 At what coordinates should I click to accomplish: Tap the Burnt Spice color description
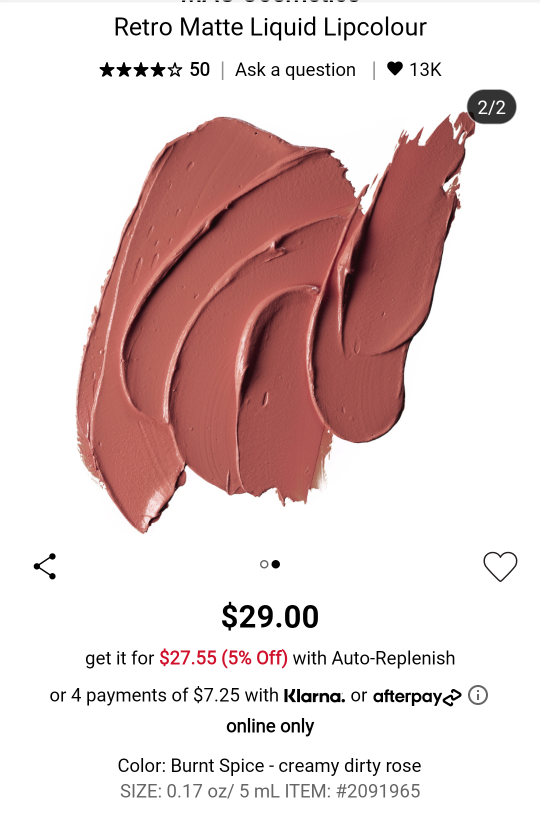tap(269, 766)
